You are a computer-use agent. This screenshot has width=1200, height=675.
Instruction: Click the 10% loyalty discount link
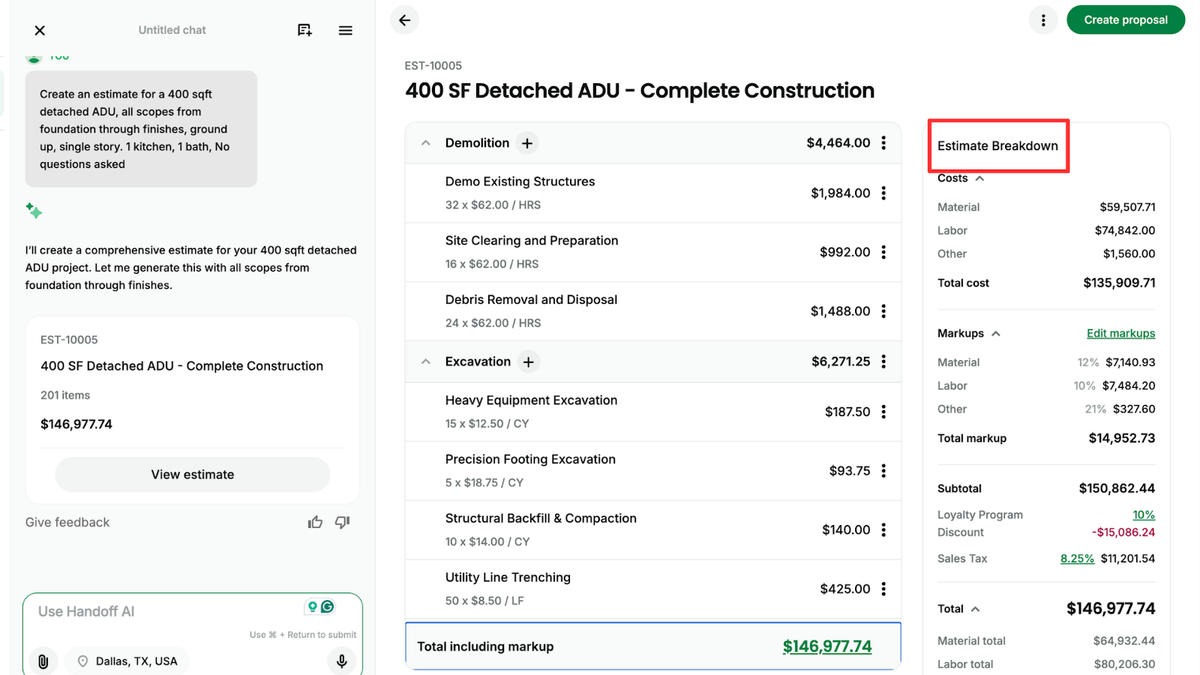[x=1143, y=515]
